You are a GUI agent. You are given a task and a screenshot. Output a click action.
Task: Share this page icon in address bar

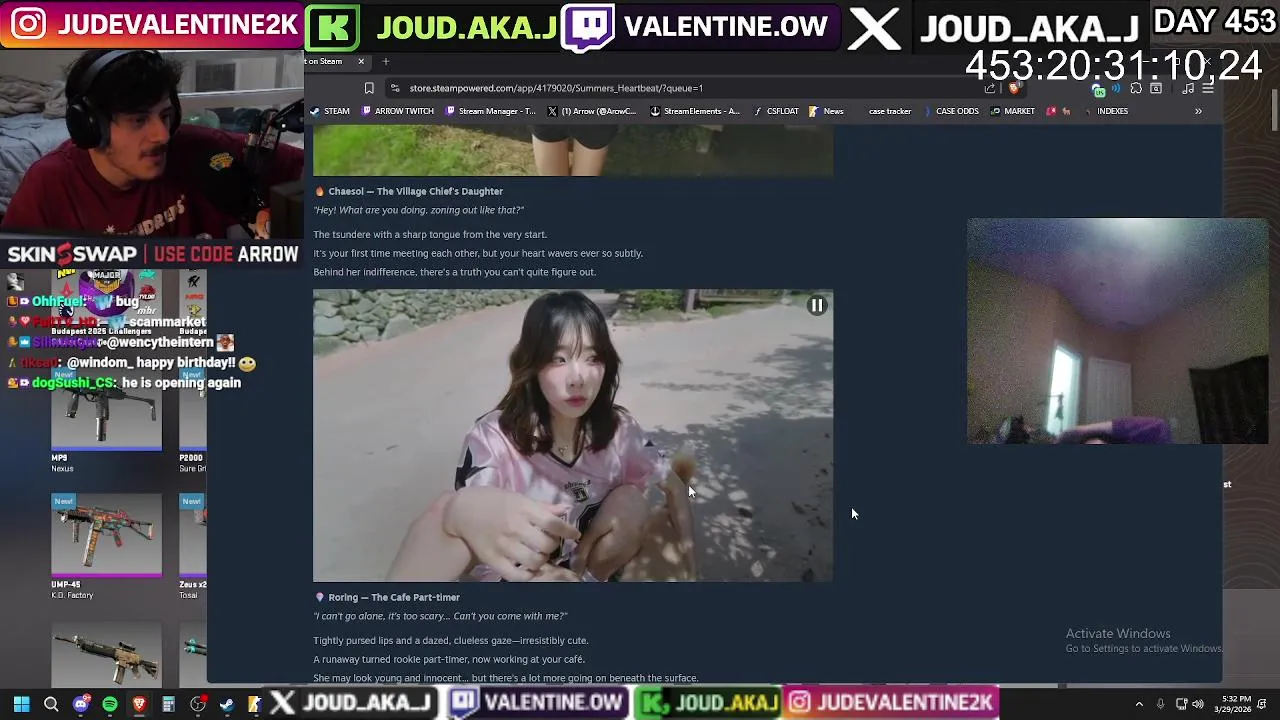[x=990, y=88]
